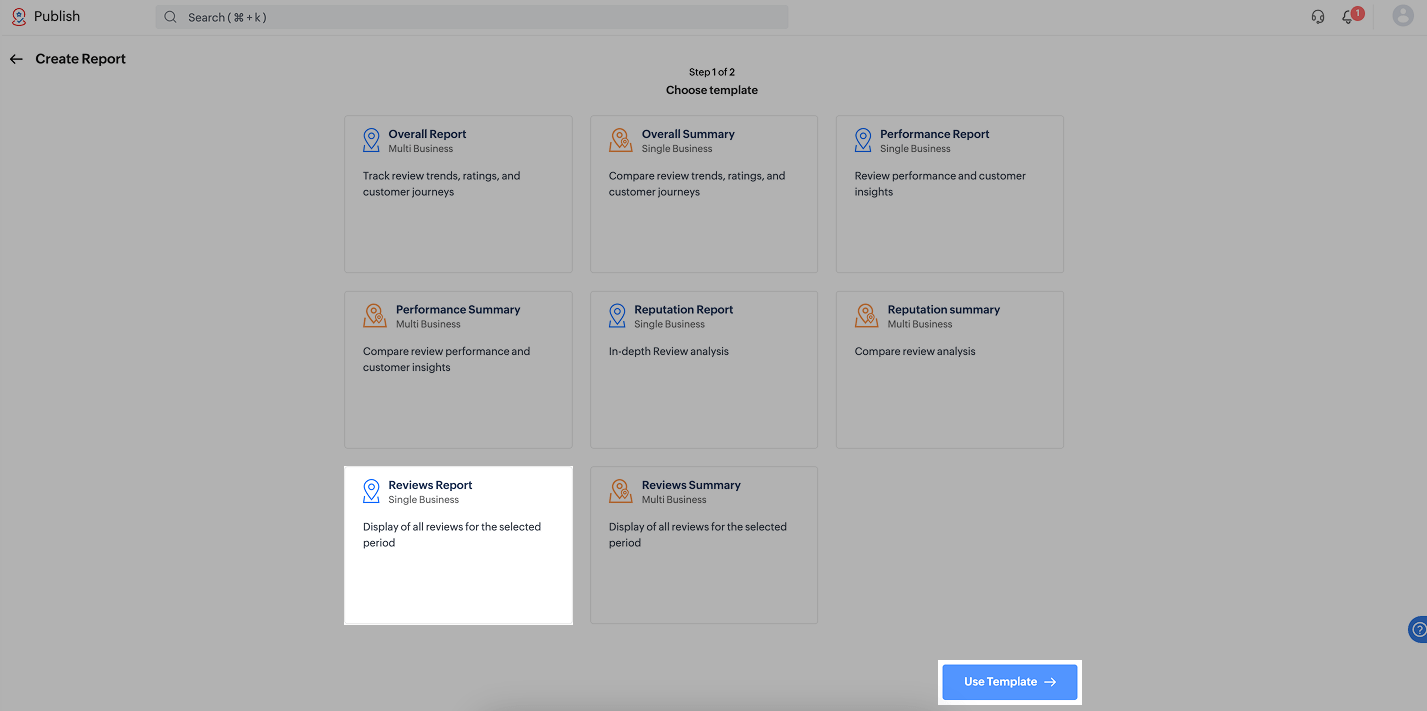Click the Reputation summary map icon
The width and height of the screenshot is (1427, 711).
867,316
